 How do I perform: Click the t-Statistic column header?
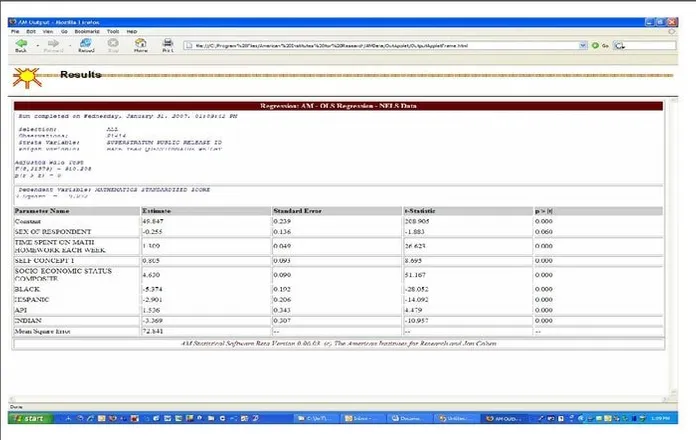(x=419, y=211)
